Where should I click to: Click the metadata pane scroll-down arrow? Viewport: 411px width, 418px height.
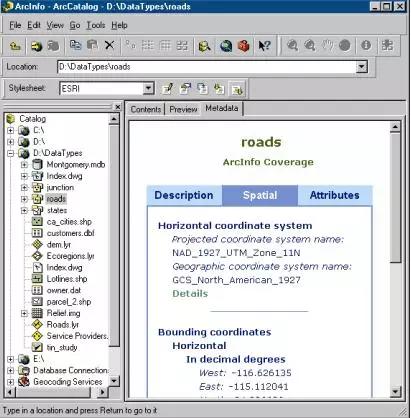pos(395,391)
